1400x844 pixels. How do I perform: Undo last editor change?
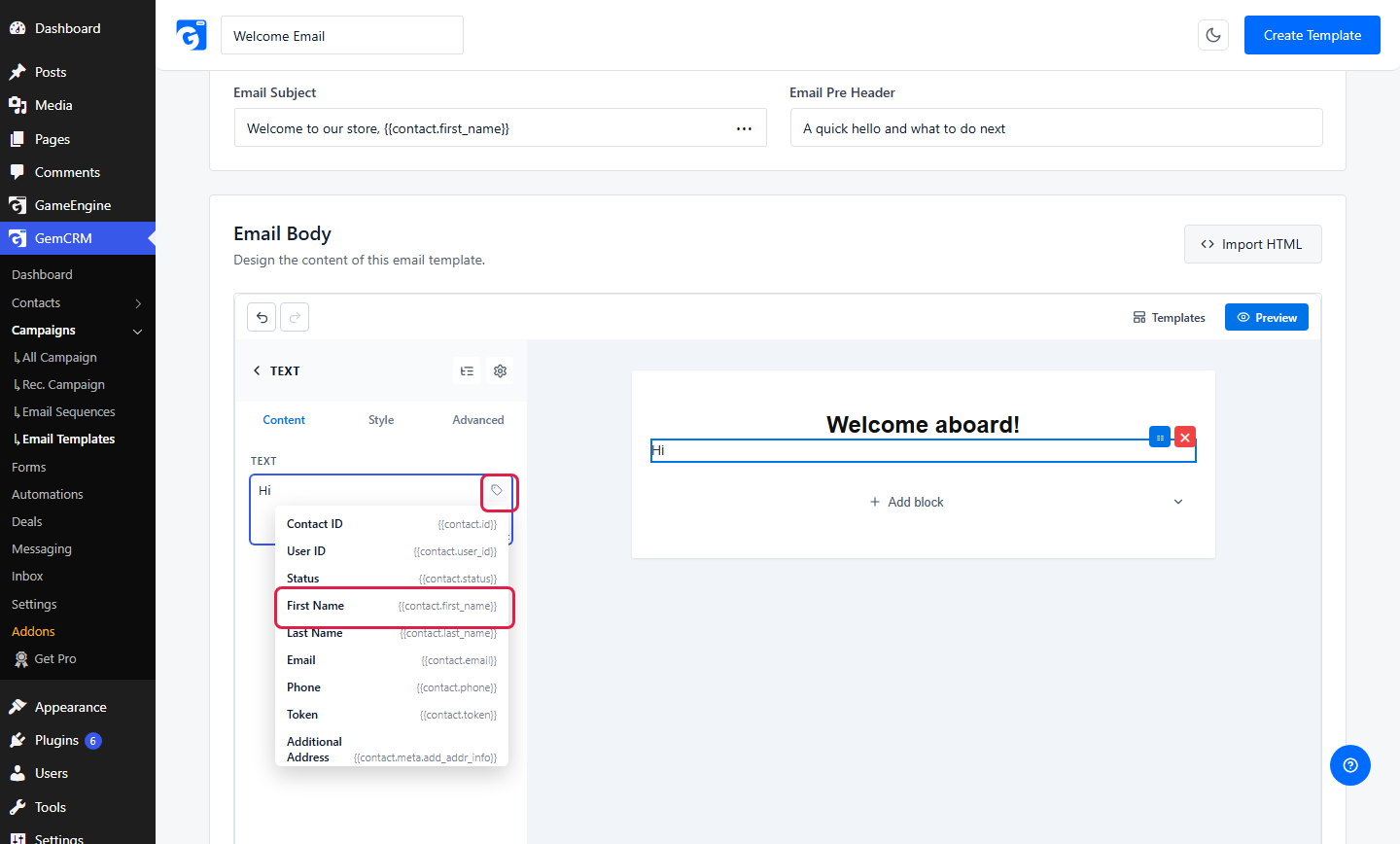point(262,317)
